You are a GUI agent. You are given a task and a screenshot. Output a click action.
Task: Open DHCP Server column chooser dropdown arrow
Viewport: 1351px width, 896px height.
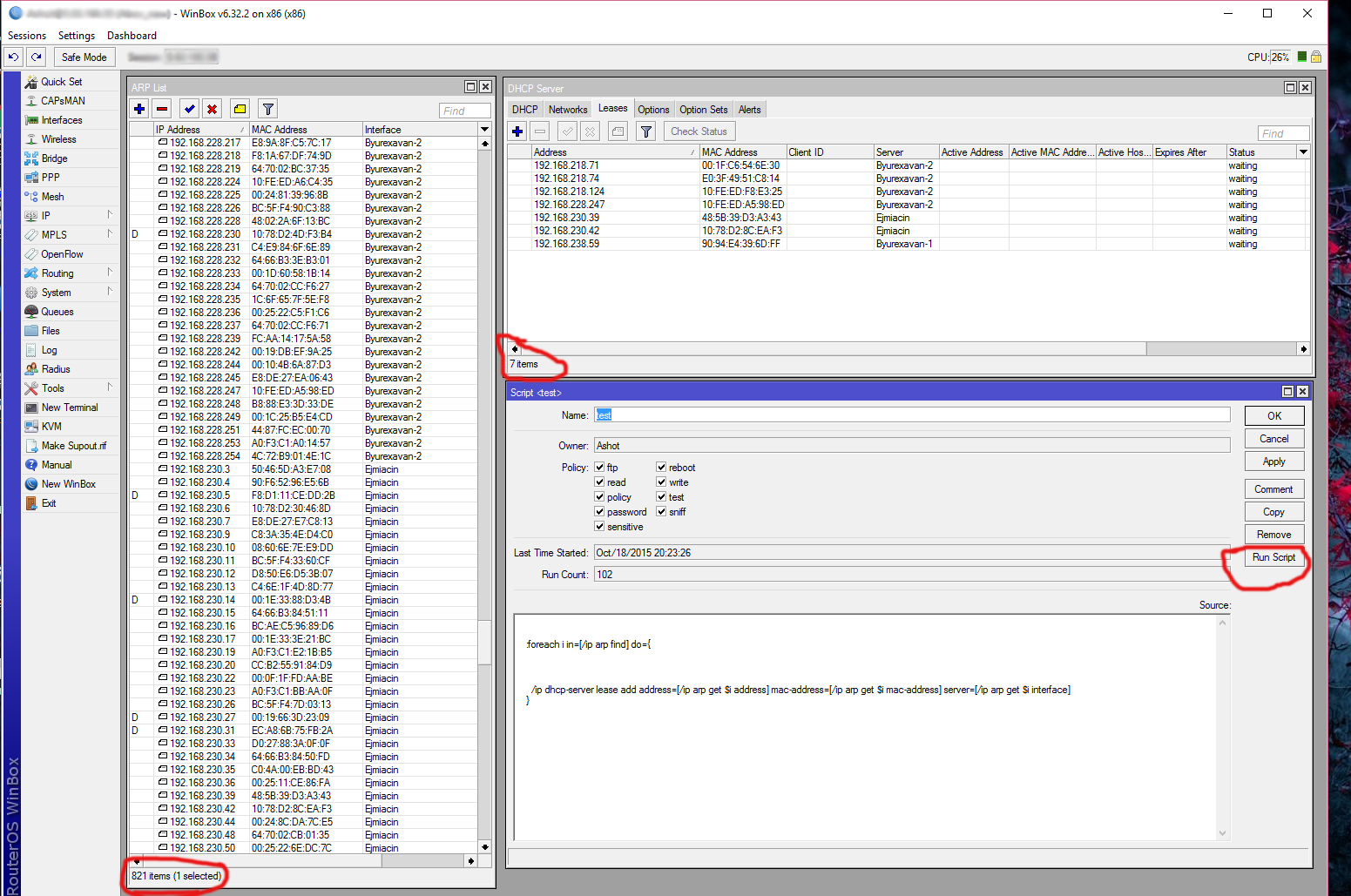click(1303, 152)
